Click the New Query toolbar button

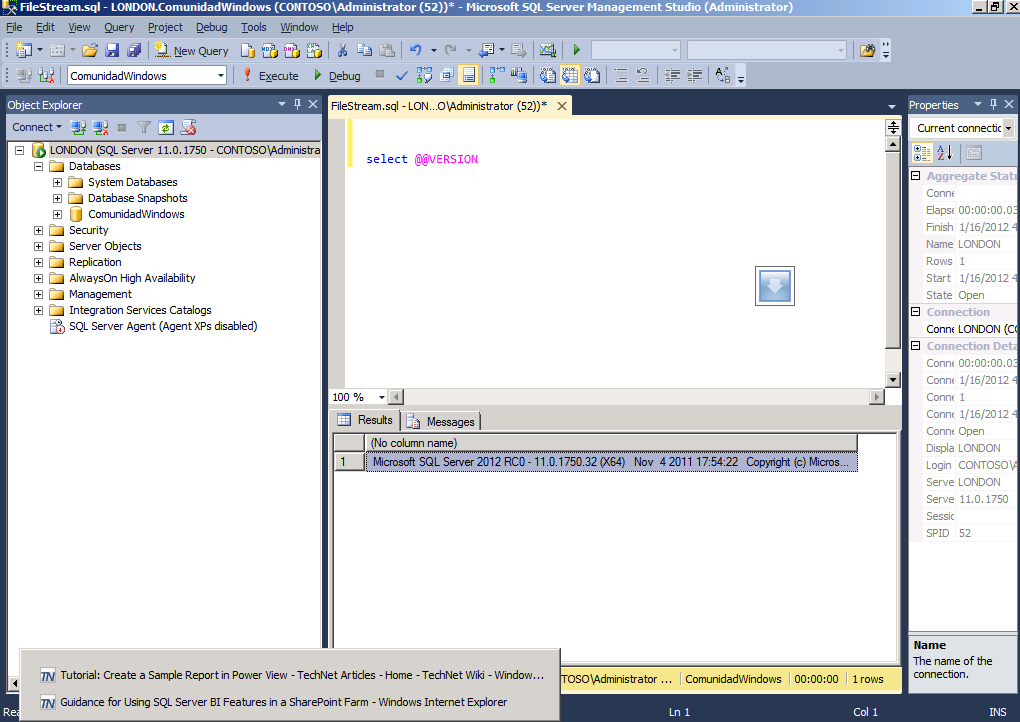[x=192, y=51]
